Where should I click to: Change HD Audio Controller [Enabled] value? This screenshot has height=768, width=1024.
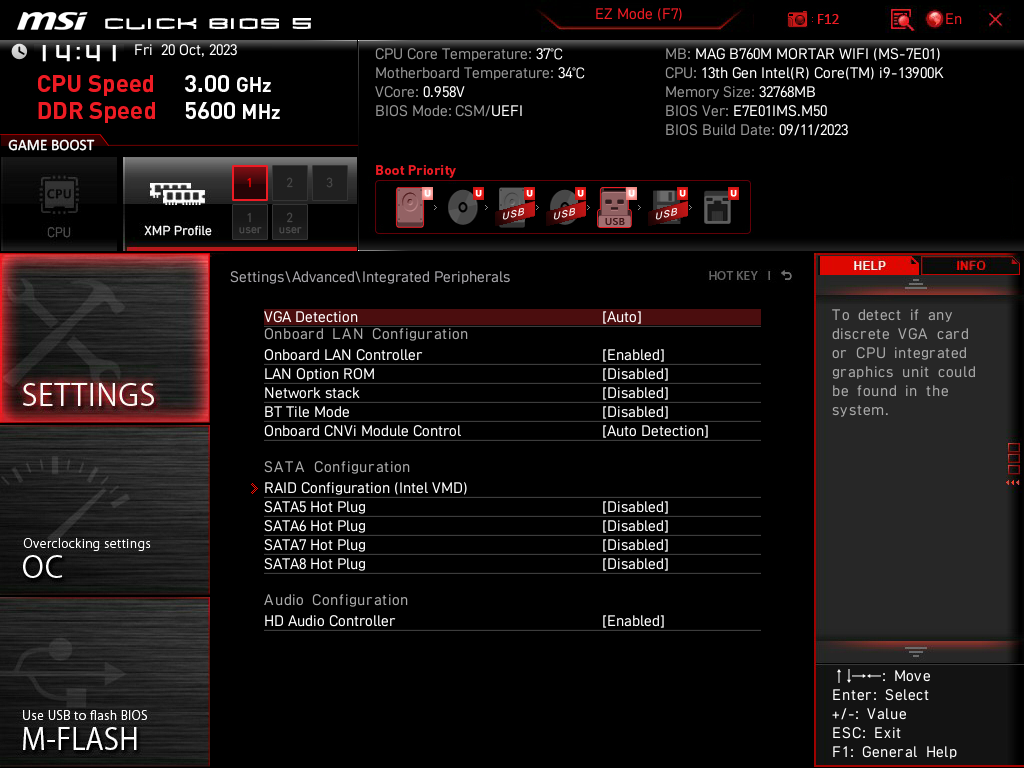pos(633,620)
